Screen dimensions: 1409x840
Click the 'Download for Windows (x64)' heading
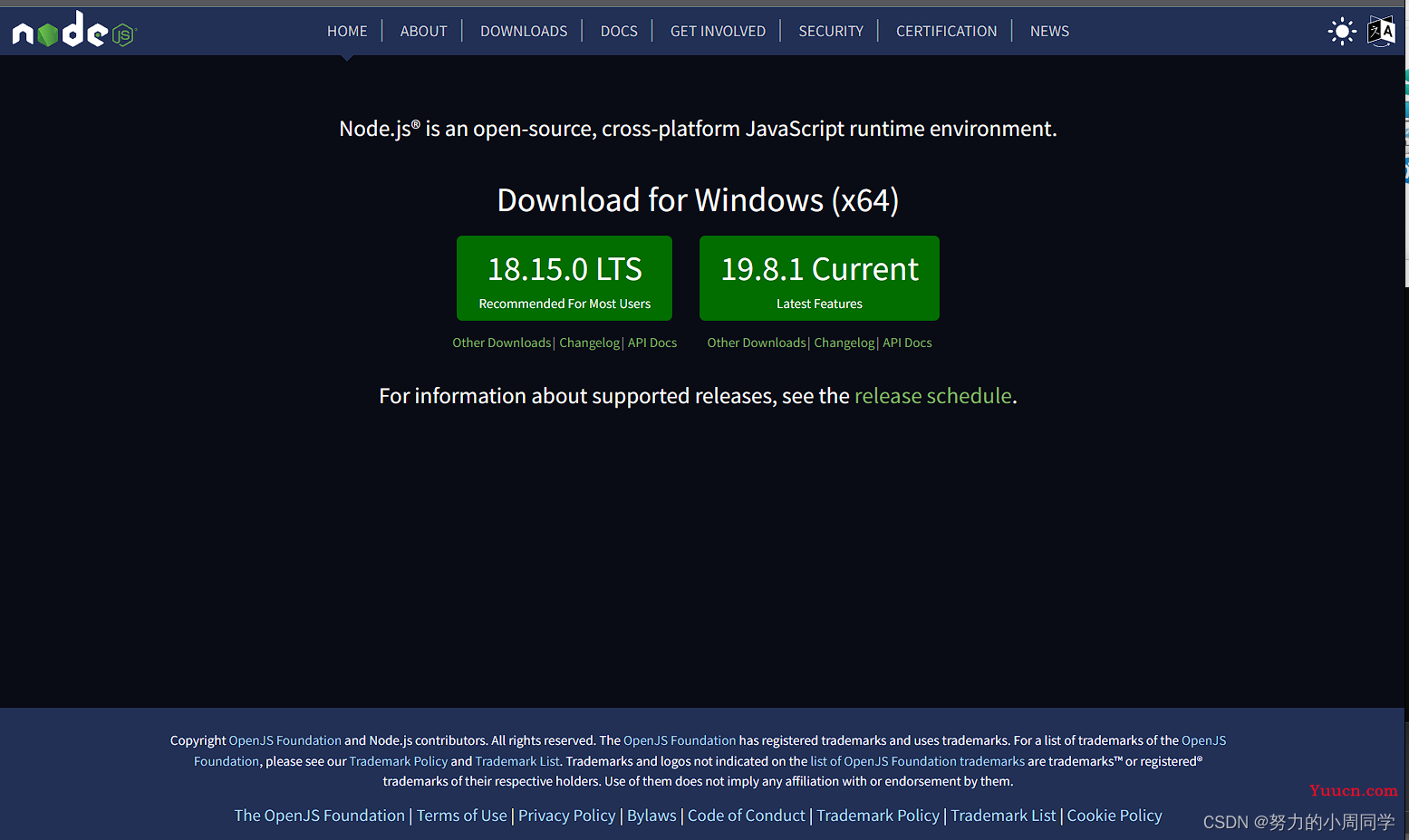tap(698, 200)
